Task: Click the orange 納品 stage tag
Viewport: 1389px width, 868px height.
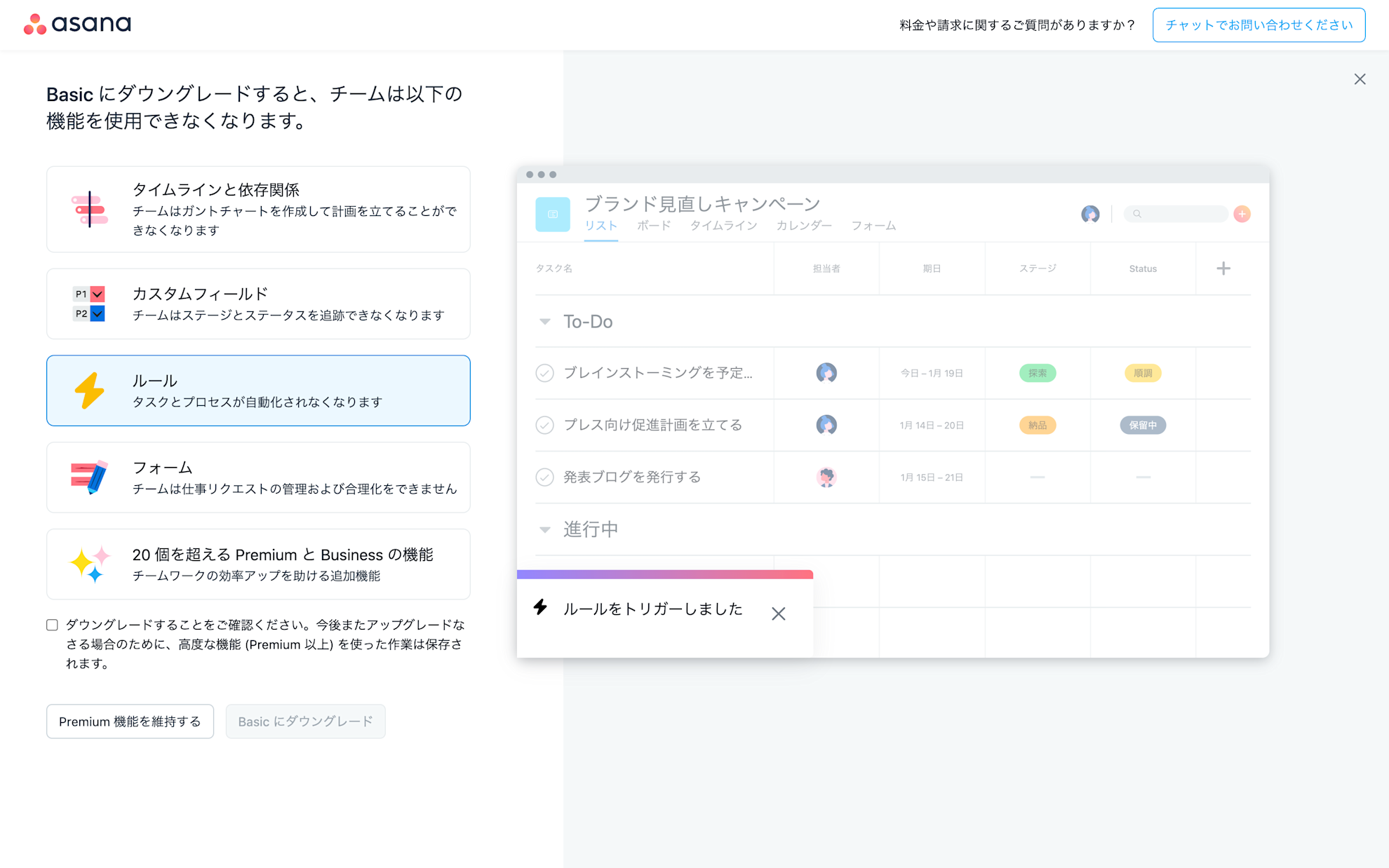Action: tap(1038, 425)
